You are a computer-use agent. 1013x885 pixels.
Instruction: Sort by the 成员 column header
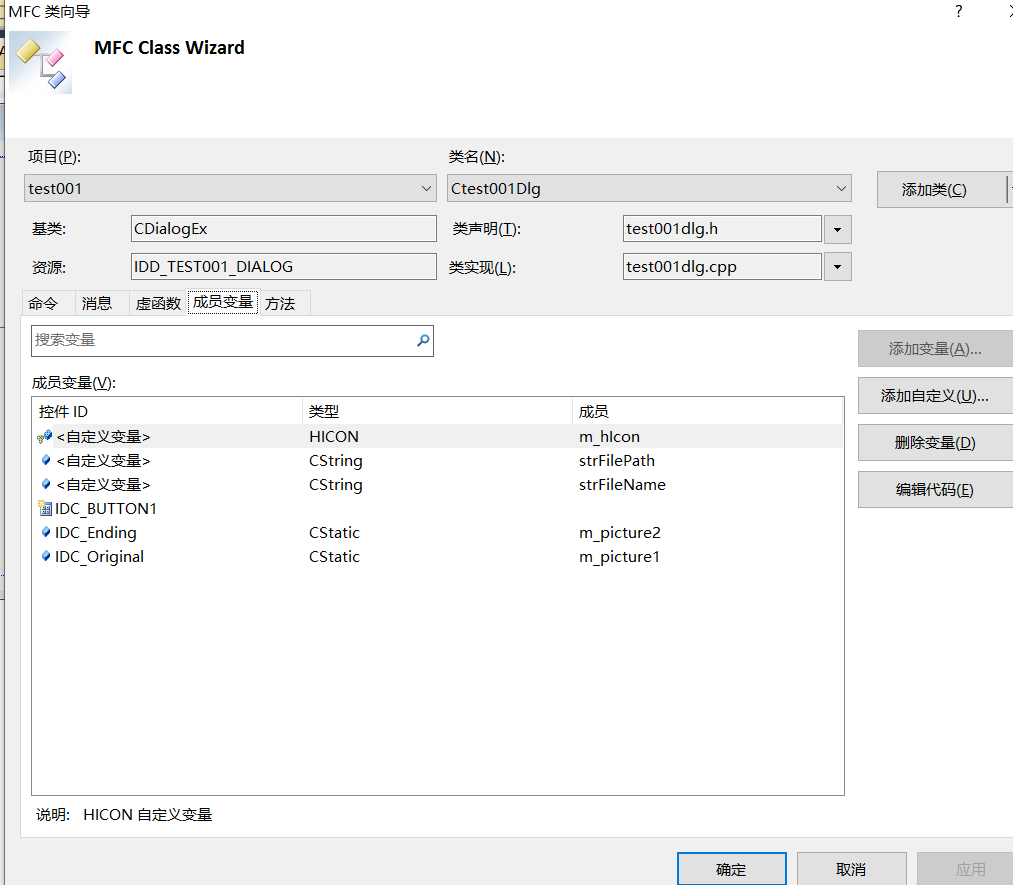point(707,411)
